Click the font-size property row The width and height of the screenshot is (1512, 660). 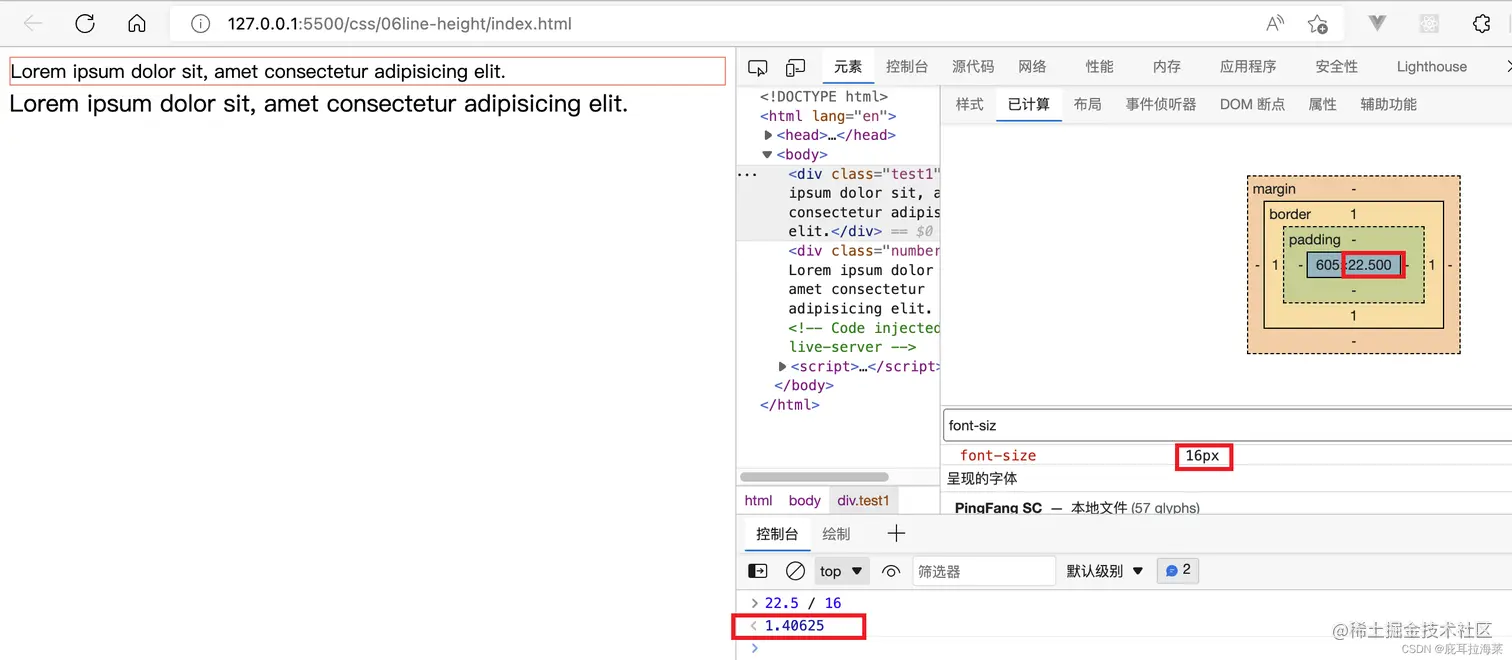[1227, 456]
